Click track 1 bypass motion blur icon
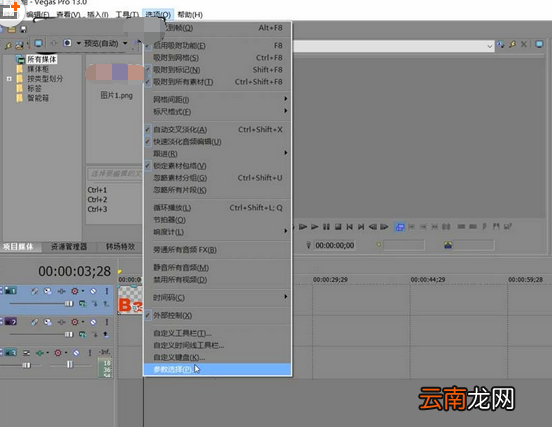 pos(34,291)
